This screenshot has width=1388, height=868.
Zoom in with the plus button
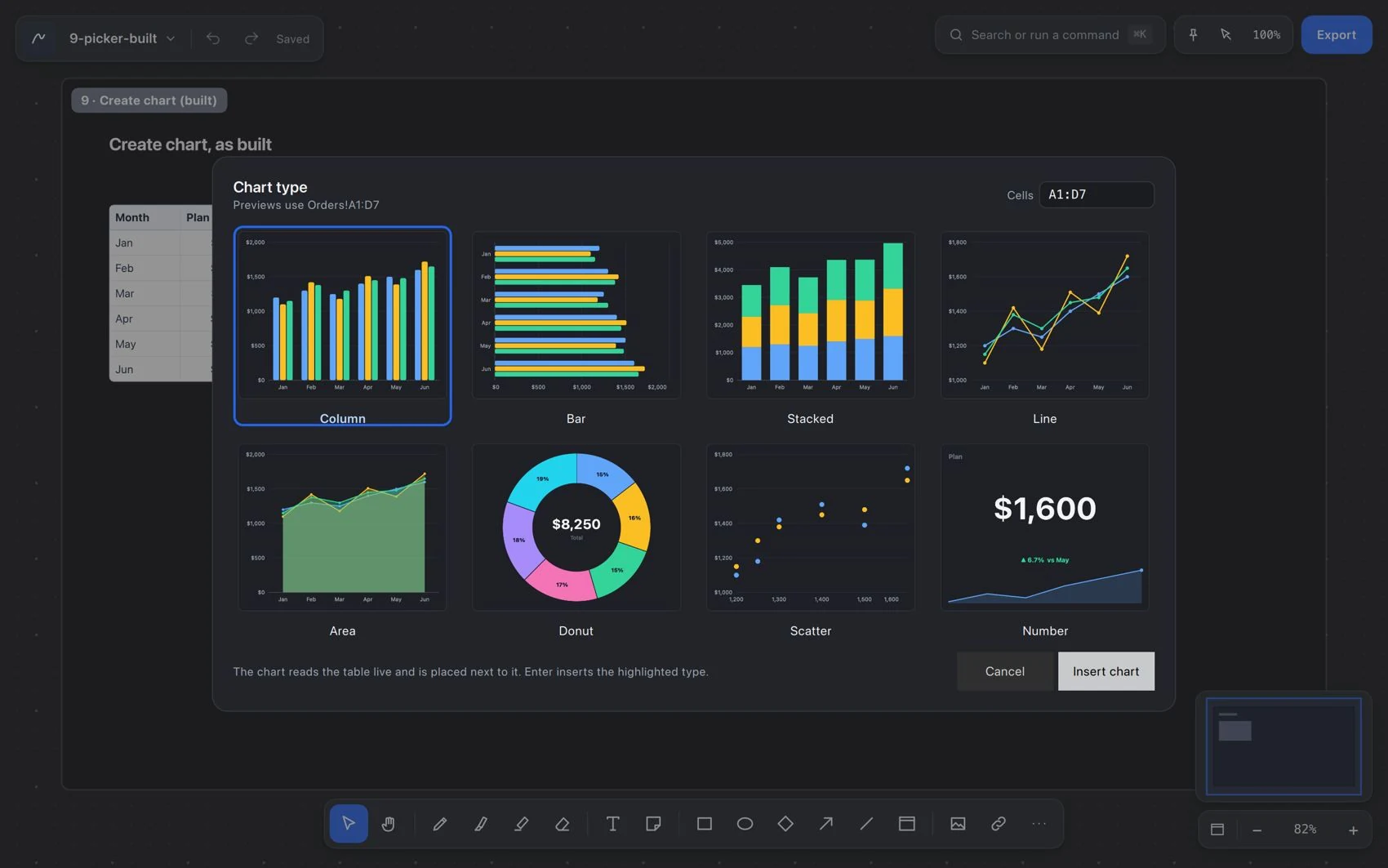pyautogui.click(x=1353, y=830)
